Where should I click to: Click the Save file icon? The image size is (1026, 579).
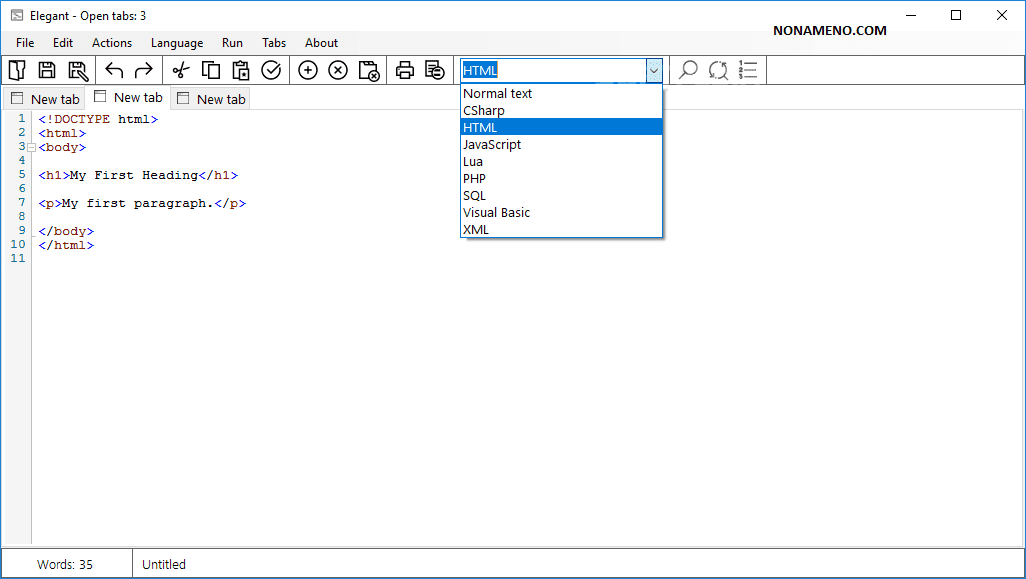point(47,70)
